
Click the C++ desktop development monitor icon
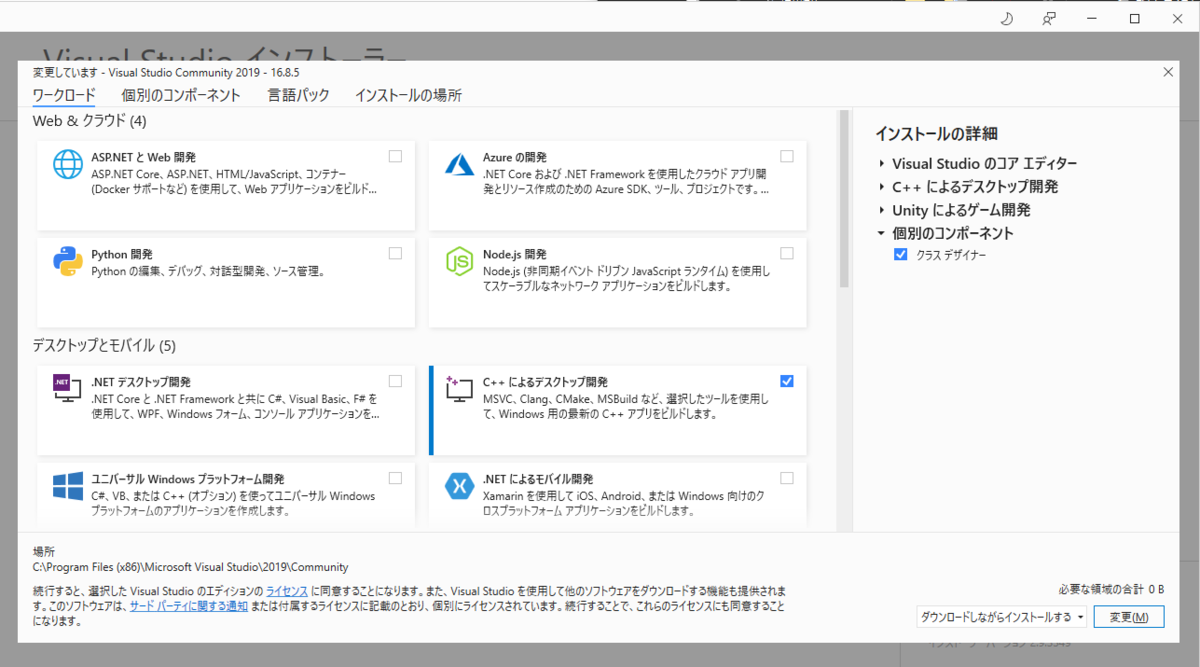[x=459, y=390]
